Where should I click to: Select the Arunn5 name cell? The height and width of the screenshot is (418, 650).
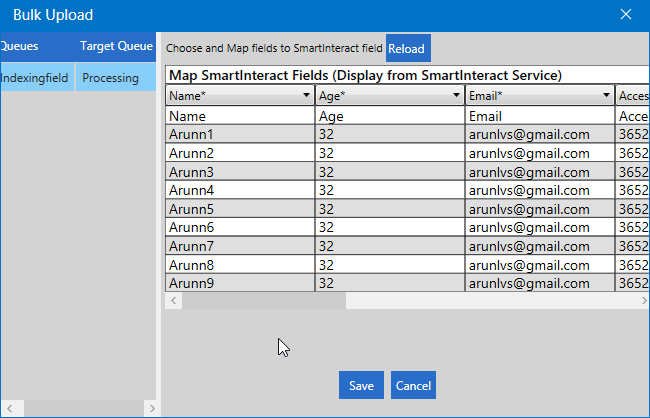tap(240, 209)
